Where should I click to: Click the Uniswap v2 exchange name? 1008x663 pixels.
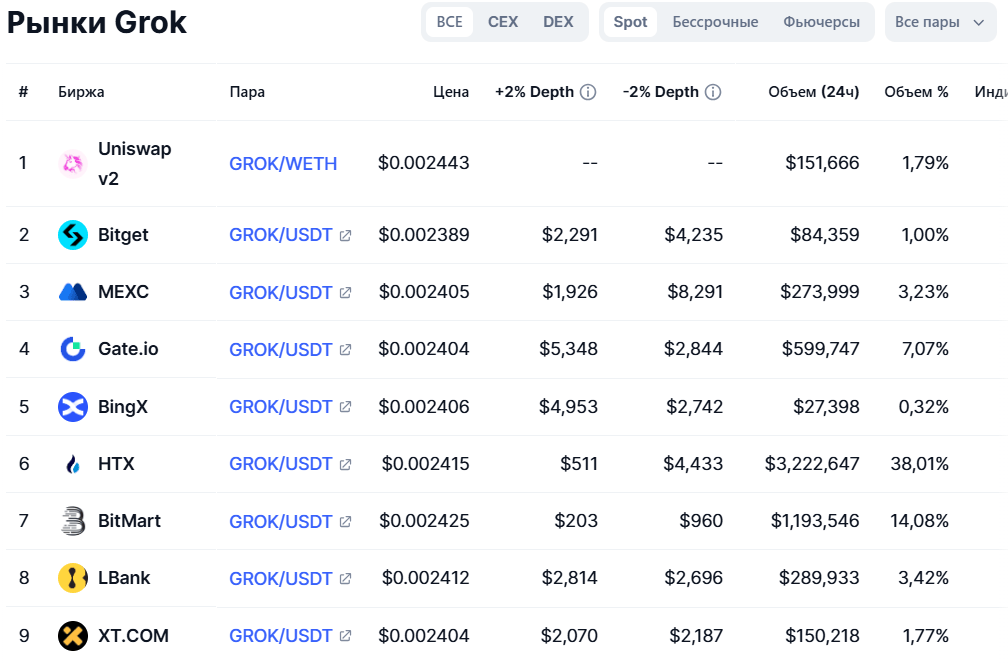pyautogui.click(x=134, y=163)
